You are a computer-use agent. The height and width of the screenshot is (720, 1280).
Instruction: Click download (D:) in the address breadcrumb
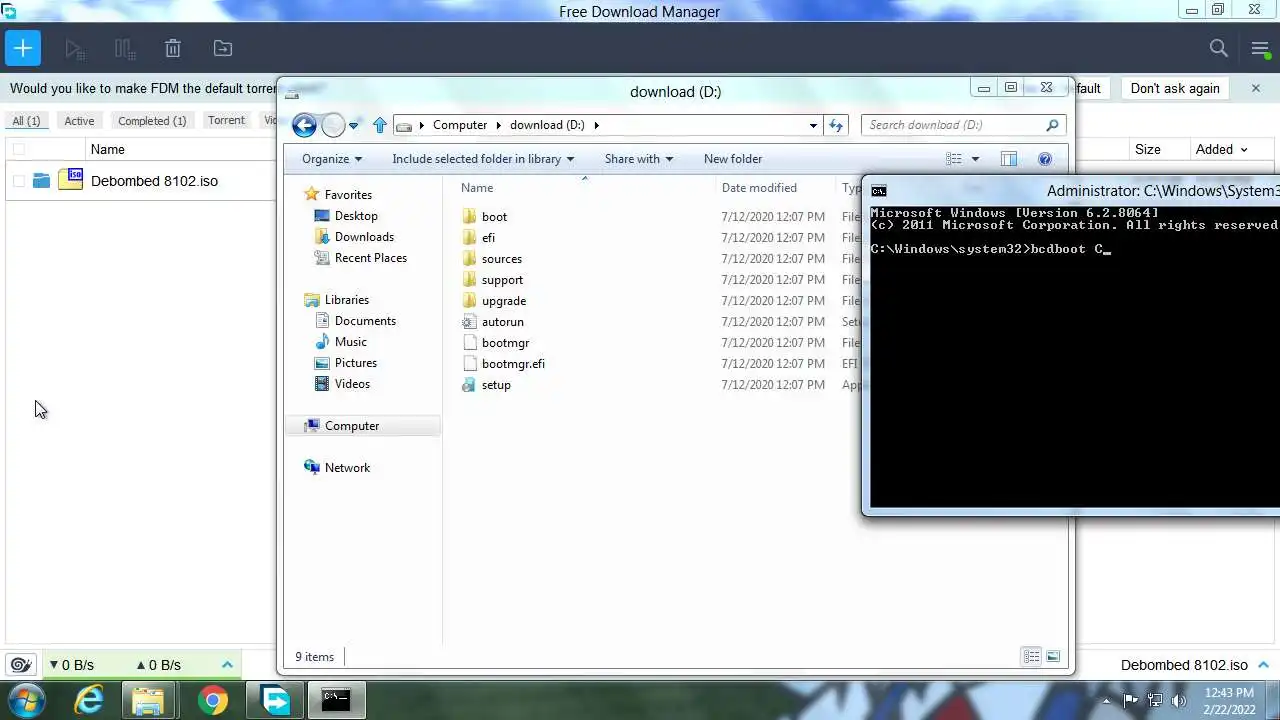click(547, 125)
